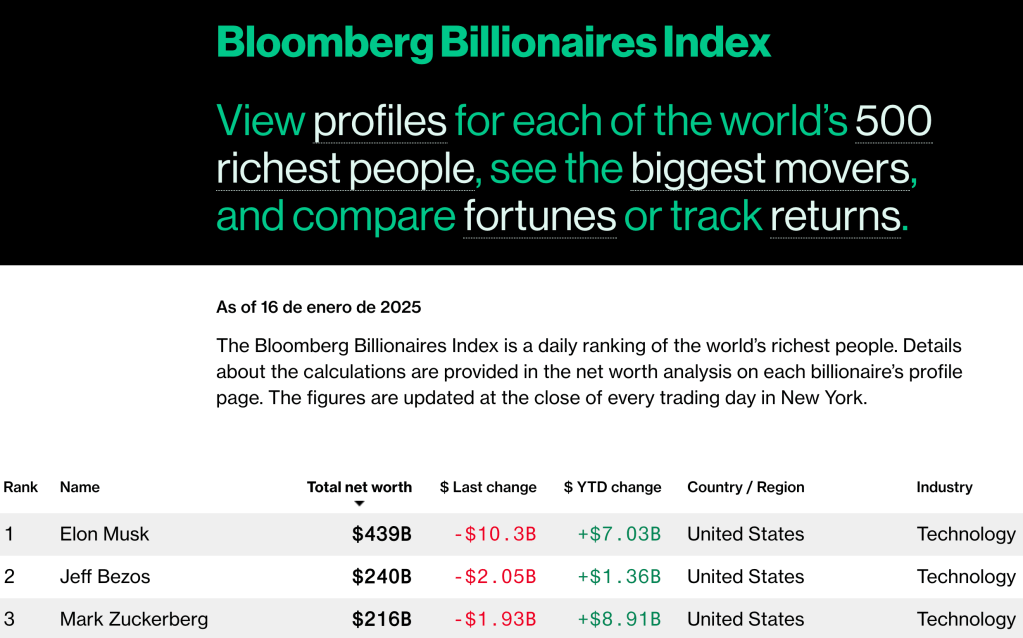
Task: Click the Bloomberg Billionaires Index title
Action: coord(494,42)
